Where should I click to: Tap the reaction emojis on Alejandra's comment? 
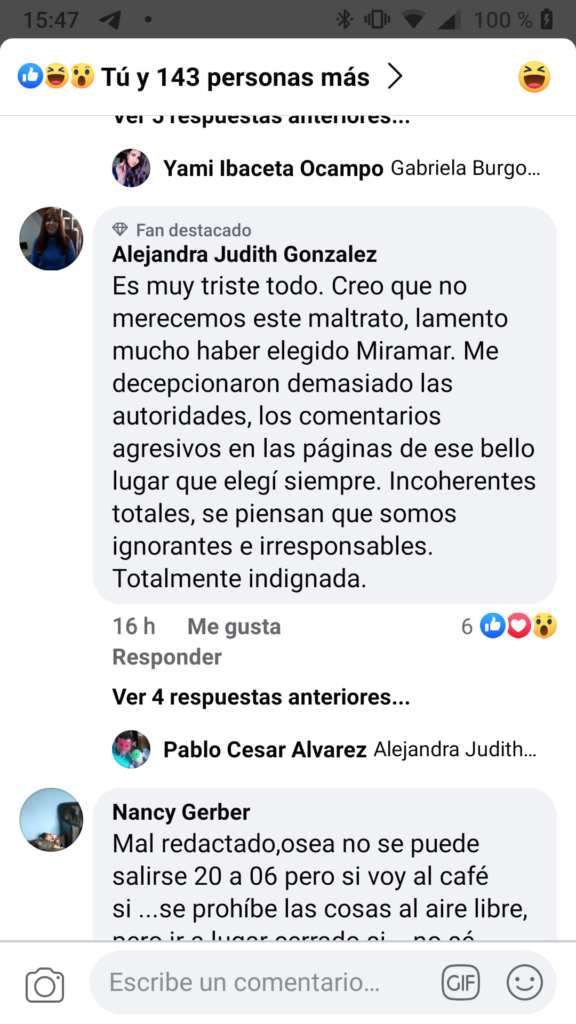(x=519, y=626)
